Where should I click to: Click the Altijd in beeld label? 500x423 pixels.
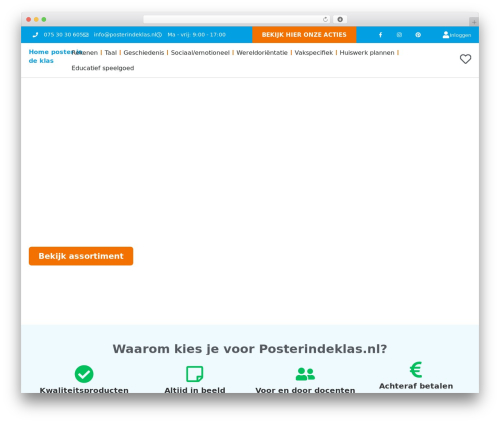[x=195, y=390]
